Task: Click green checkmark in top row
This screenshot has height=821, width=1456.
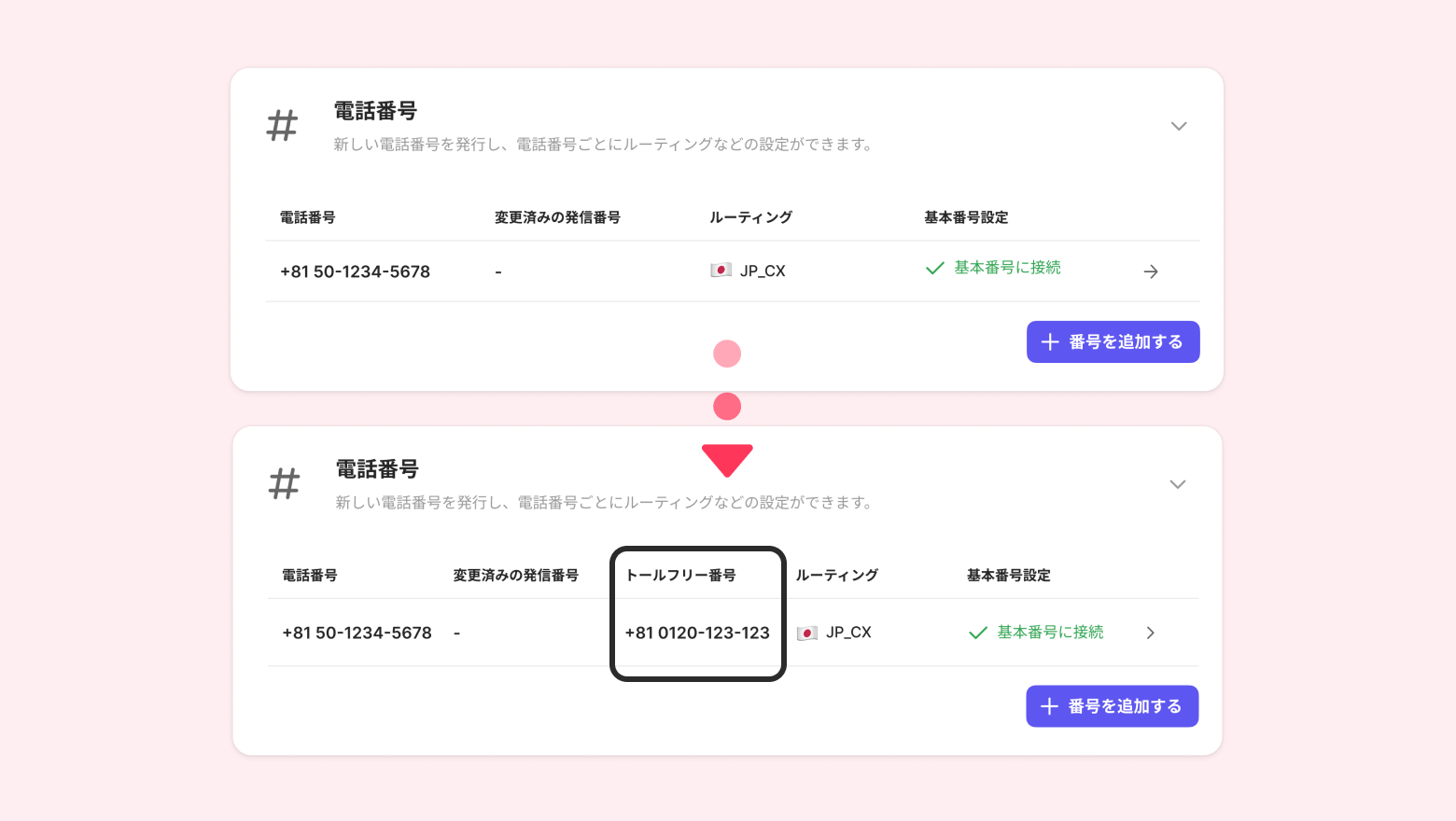Action: coord(934,269)
